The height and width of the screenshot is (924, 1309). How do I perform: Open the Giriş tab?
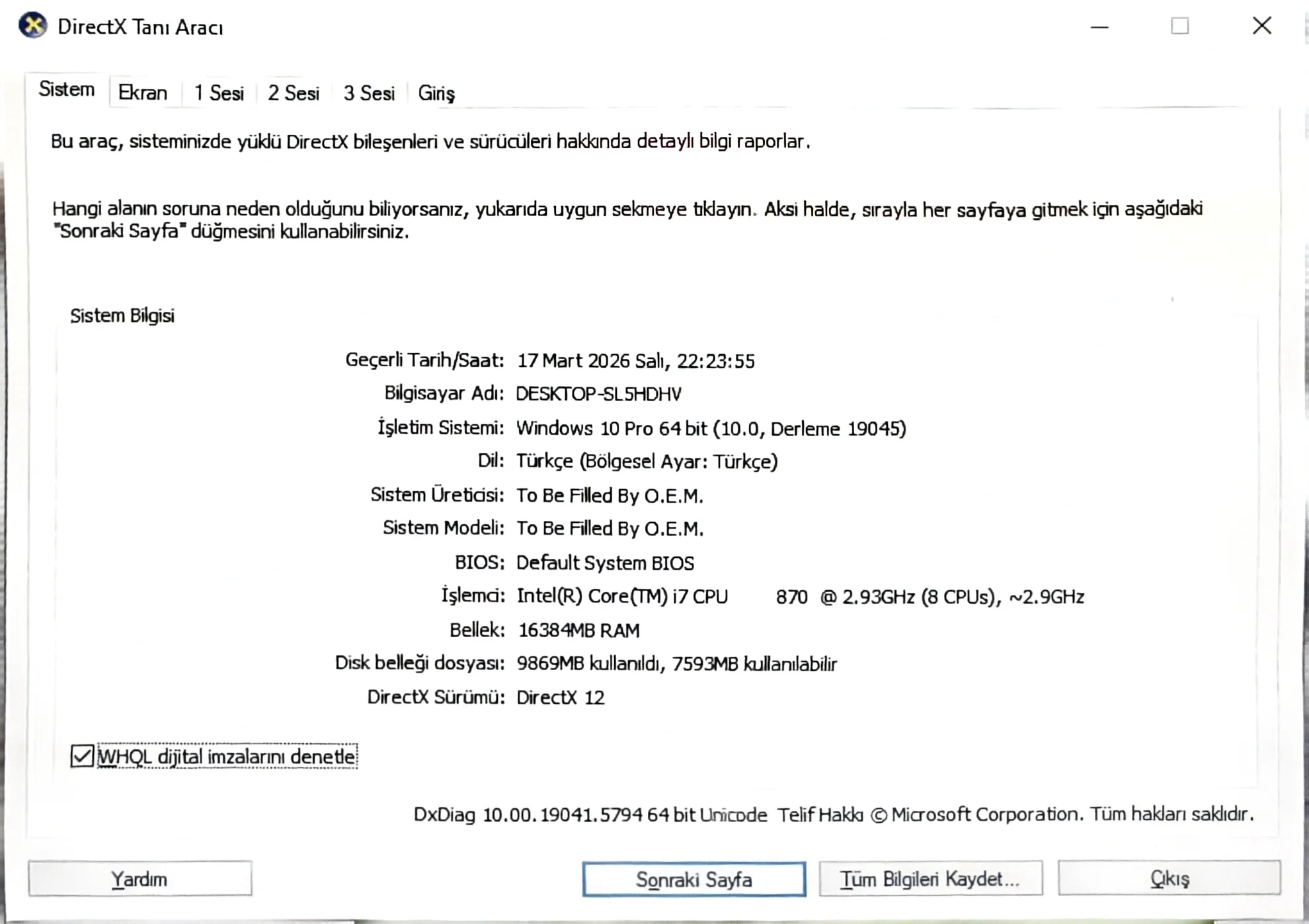click(x=436, y=93)
